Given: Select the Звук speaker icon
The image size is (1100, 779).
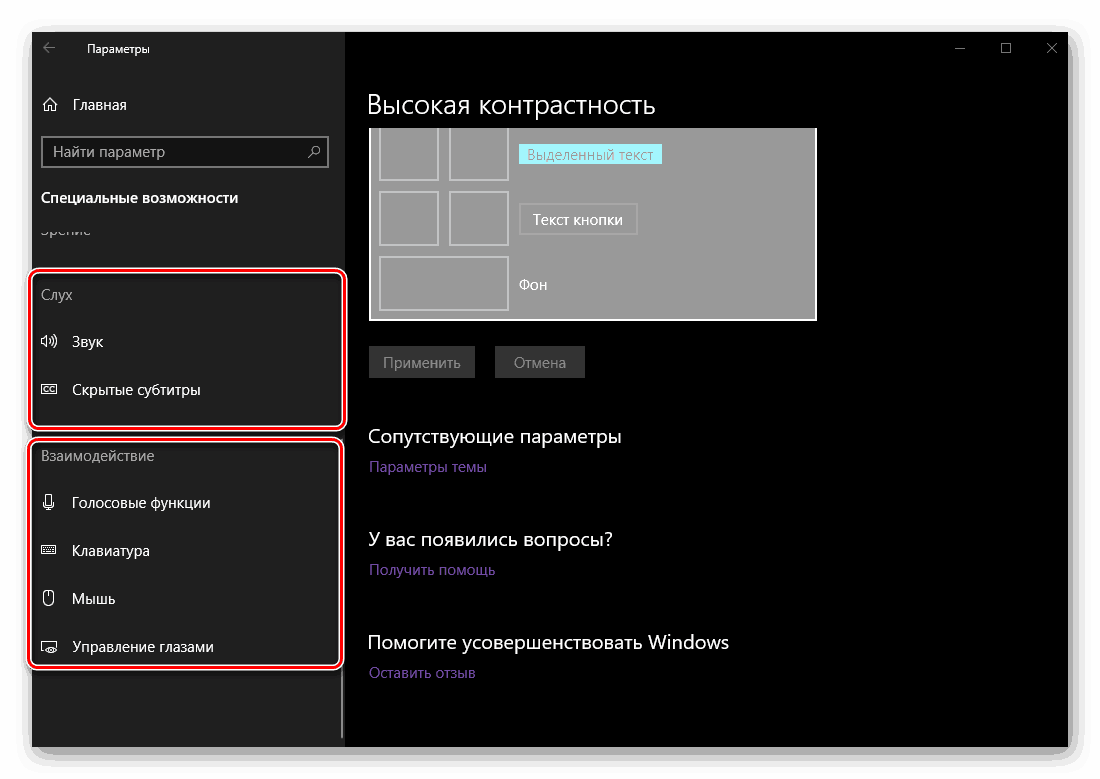Looking at the screenshot, I should pyautogui.click(x=49, y=342).
